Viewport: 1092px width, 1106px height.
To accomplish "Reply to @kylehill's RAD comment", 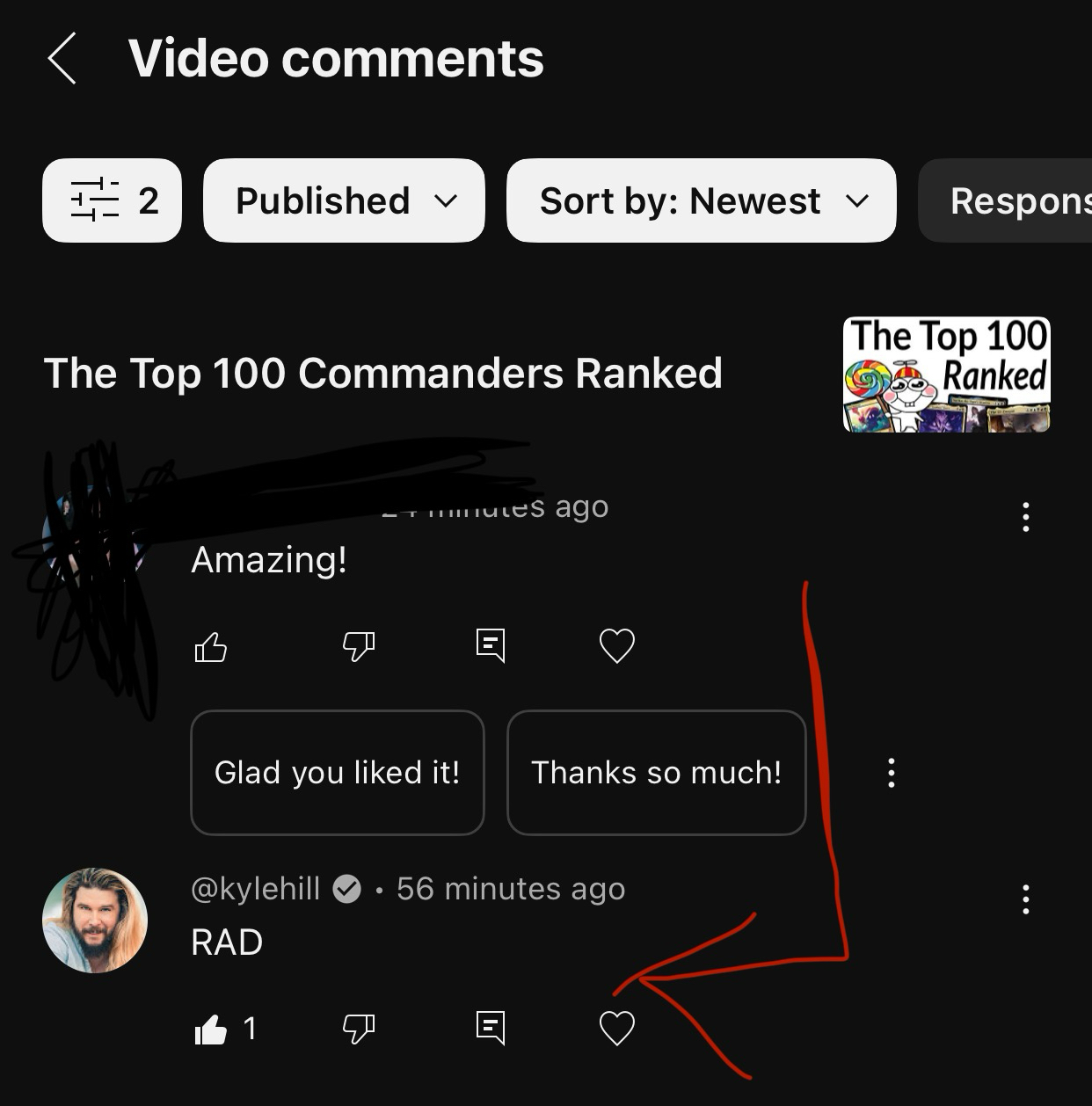I will pyautogui.click(x=491, y=1027).
